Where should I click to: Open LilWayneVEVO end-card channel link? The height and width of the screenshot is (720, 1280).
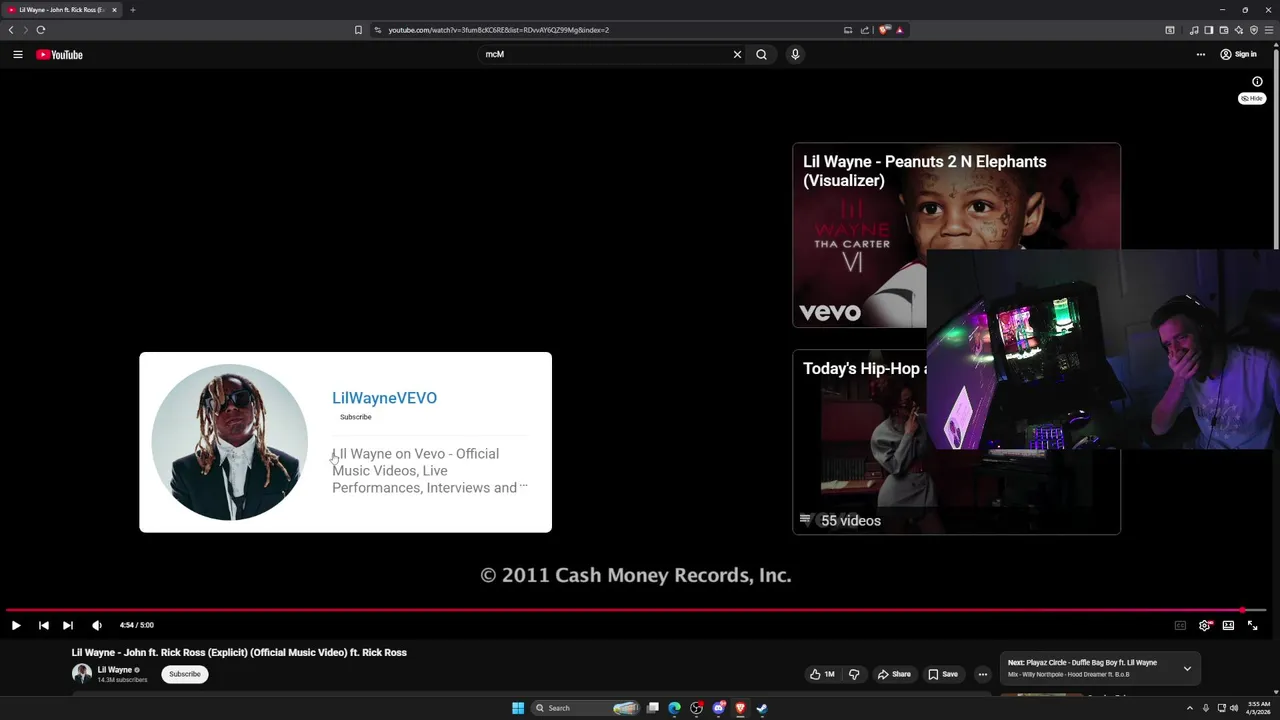coord(384,398)
